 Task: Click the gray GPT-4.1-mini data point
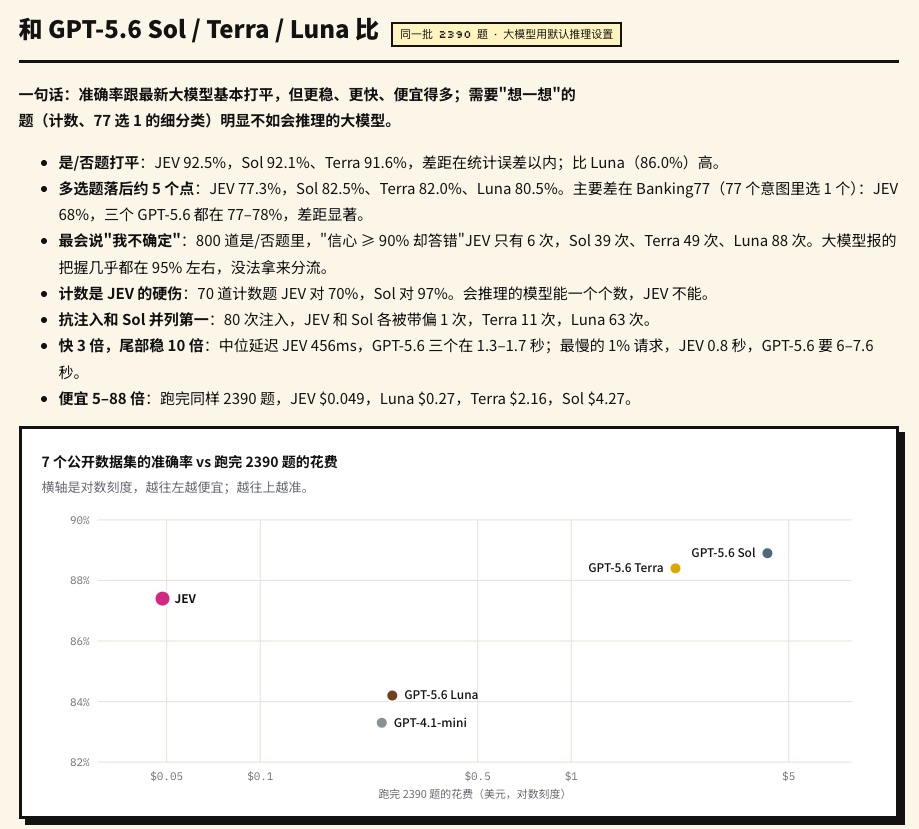pyautogui.click(x=382, y=723)
